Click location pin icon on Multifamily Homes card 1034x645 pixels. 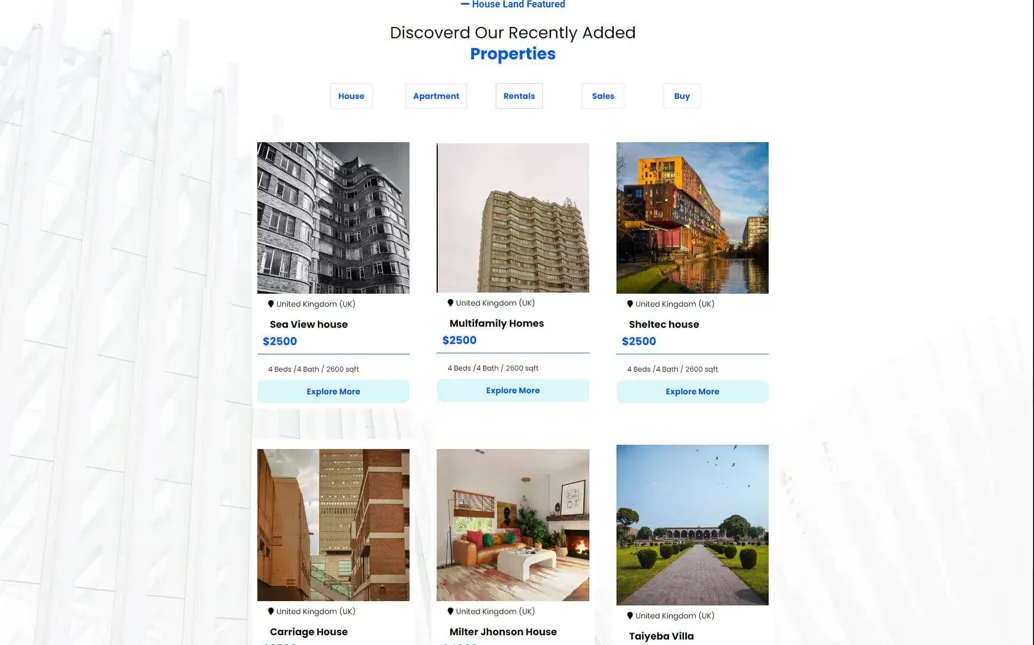(x=450, y=303)
